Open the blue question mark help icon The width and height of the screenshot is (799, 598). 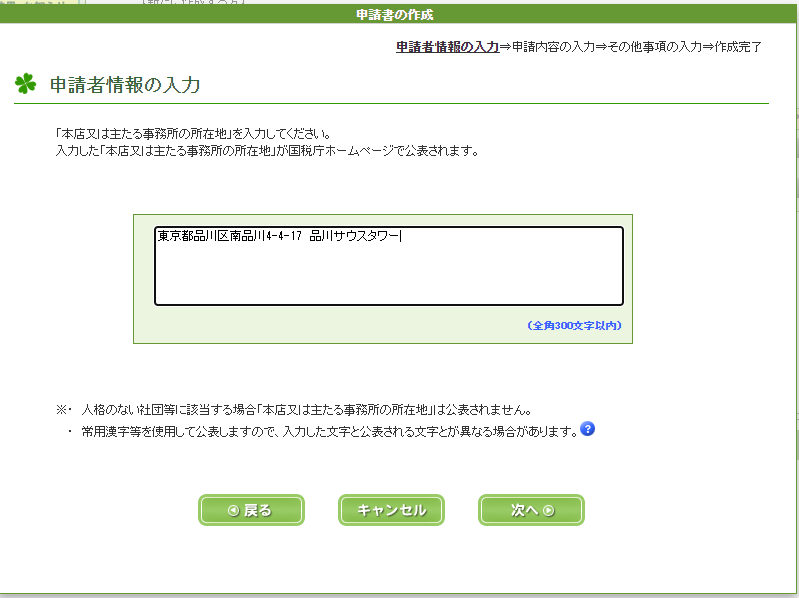click(588, 429)
